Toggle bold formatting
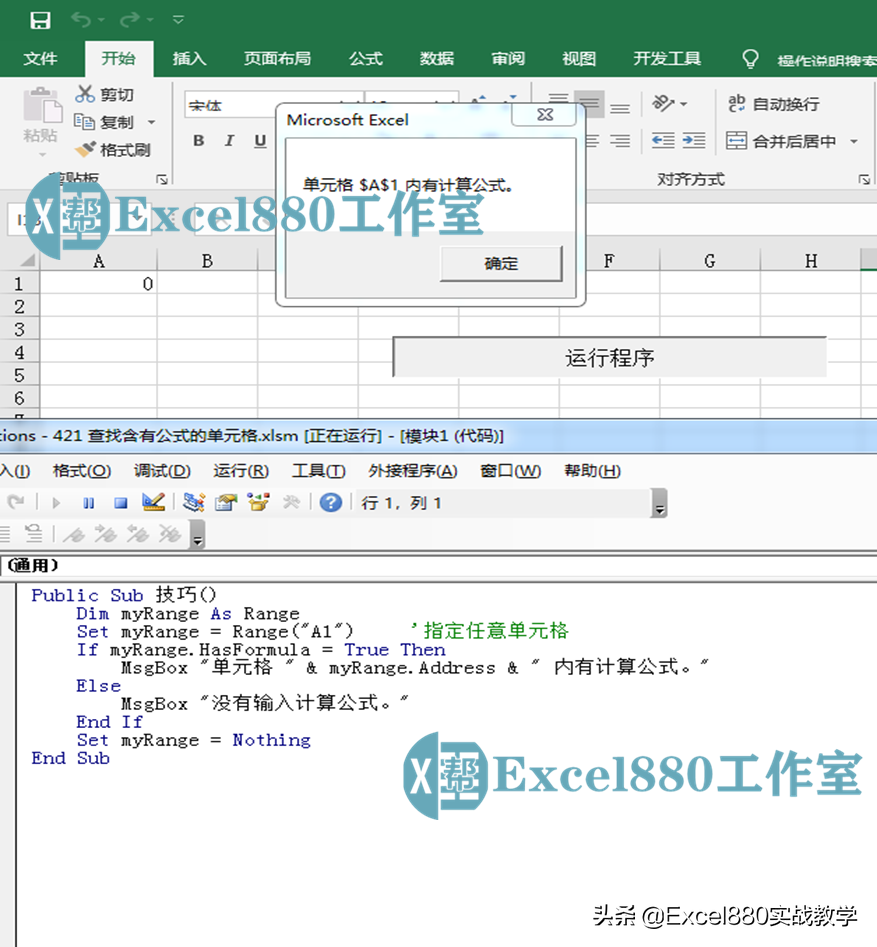 [x=199, y=141]
